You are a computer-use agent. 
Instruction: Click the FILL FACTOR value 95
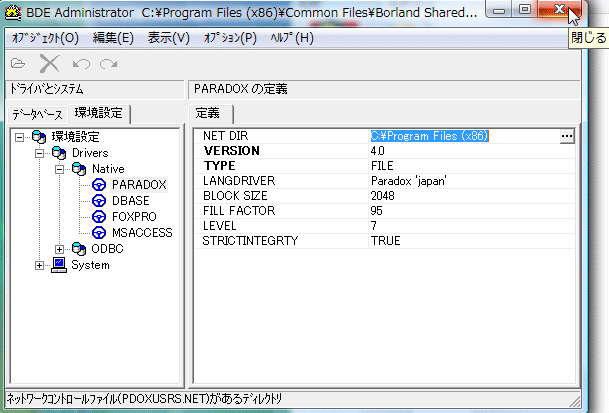(376, 211)
